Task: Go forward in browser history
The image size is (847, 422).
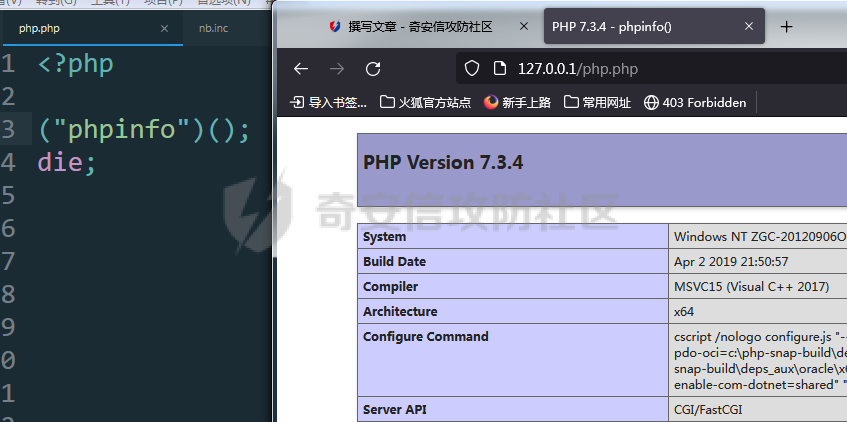Action: (337, 69)
